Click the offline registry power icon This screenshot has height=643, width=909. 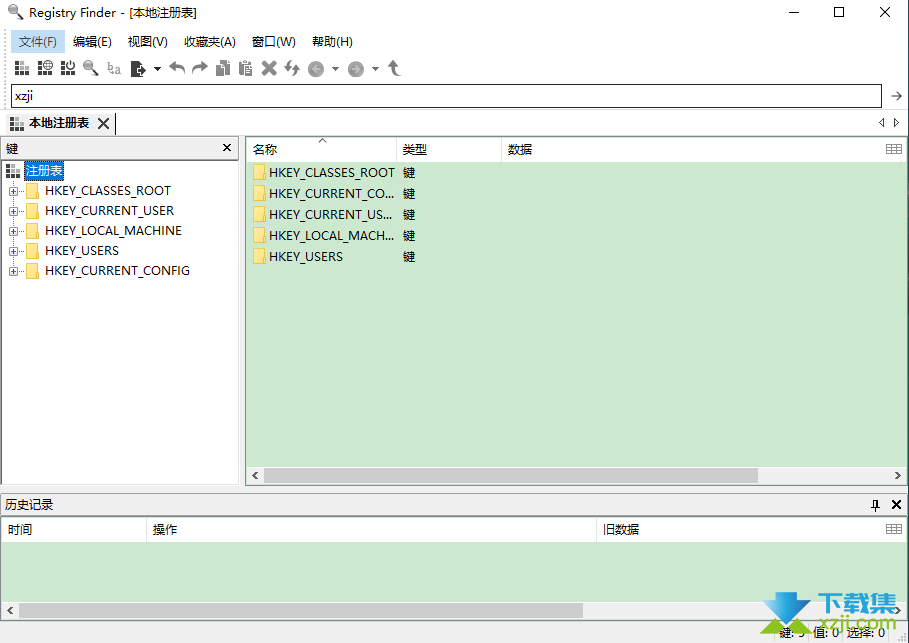pos(68,68)
